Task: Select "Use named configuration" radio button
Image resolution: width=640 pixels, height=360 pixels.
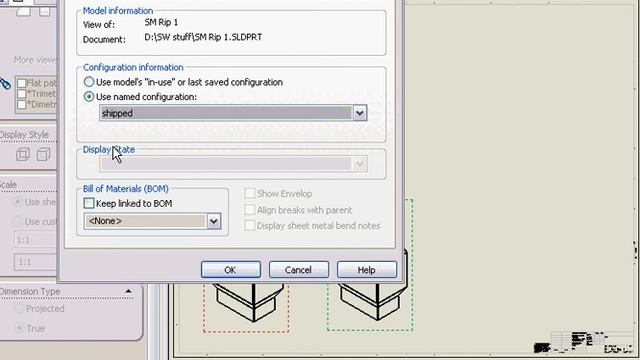Action: pyautogui.click(x=89, y=97)
